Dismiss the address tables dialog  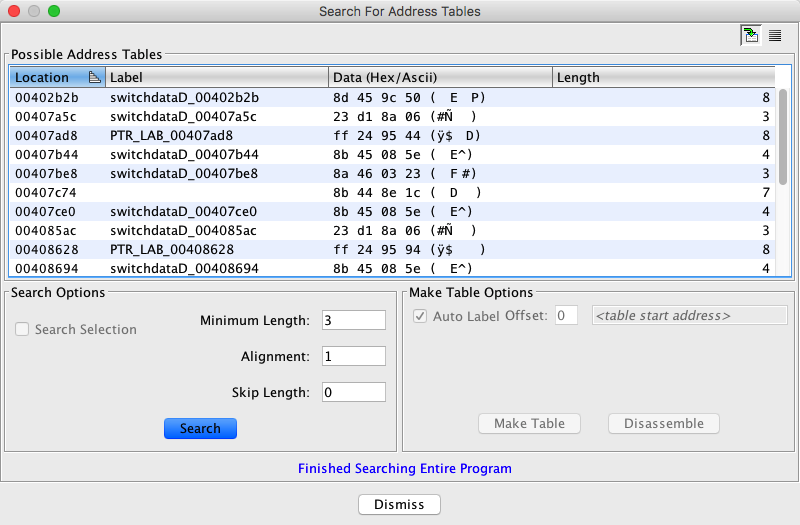point(399,505)
